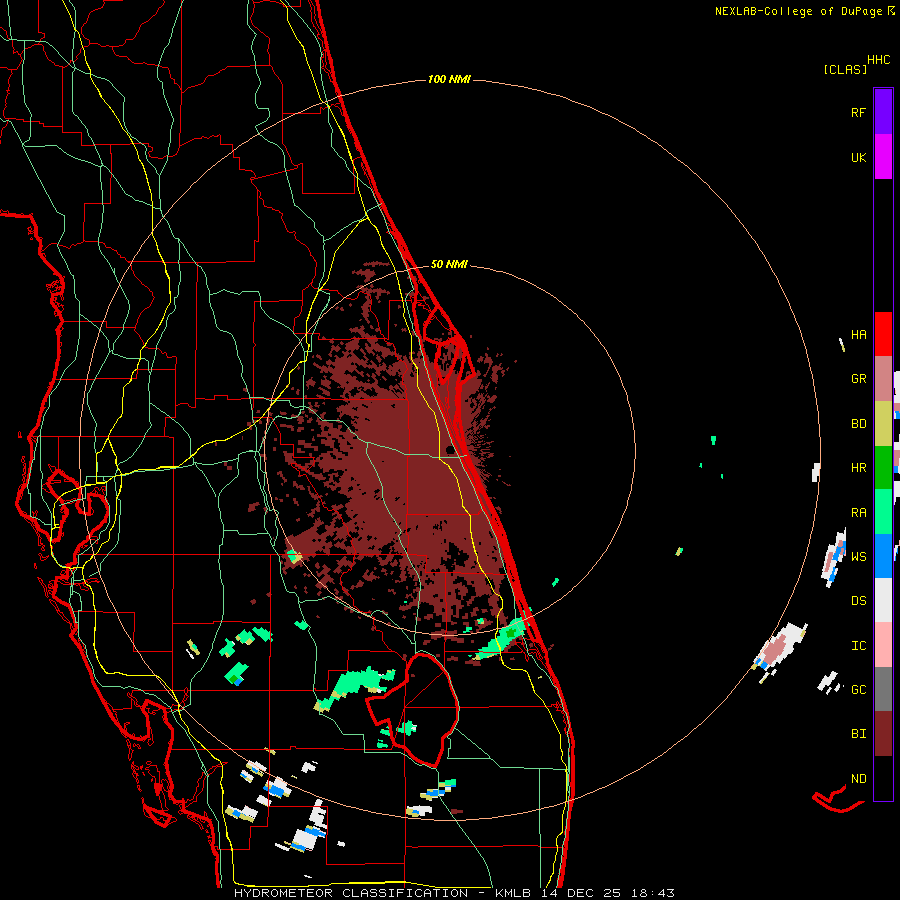Click the 'HR' legend label
Viewport: 900px width, 900px height.
tap(858, 468)
